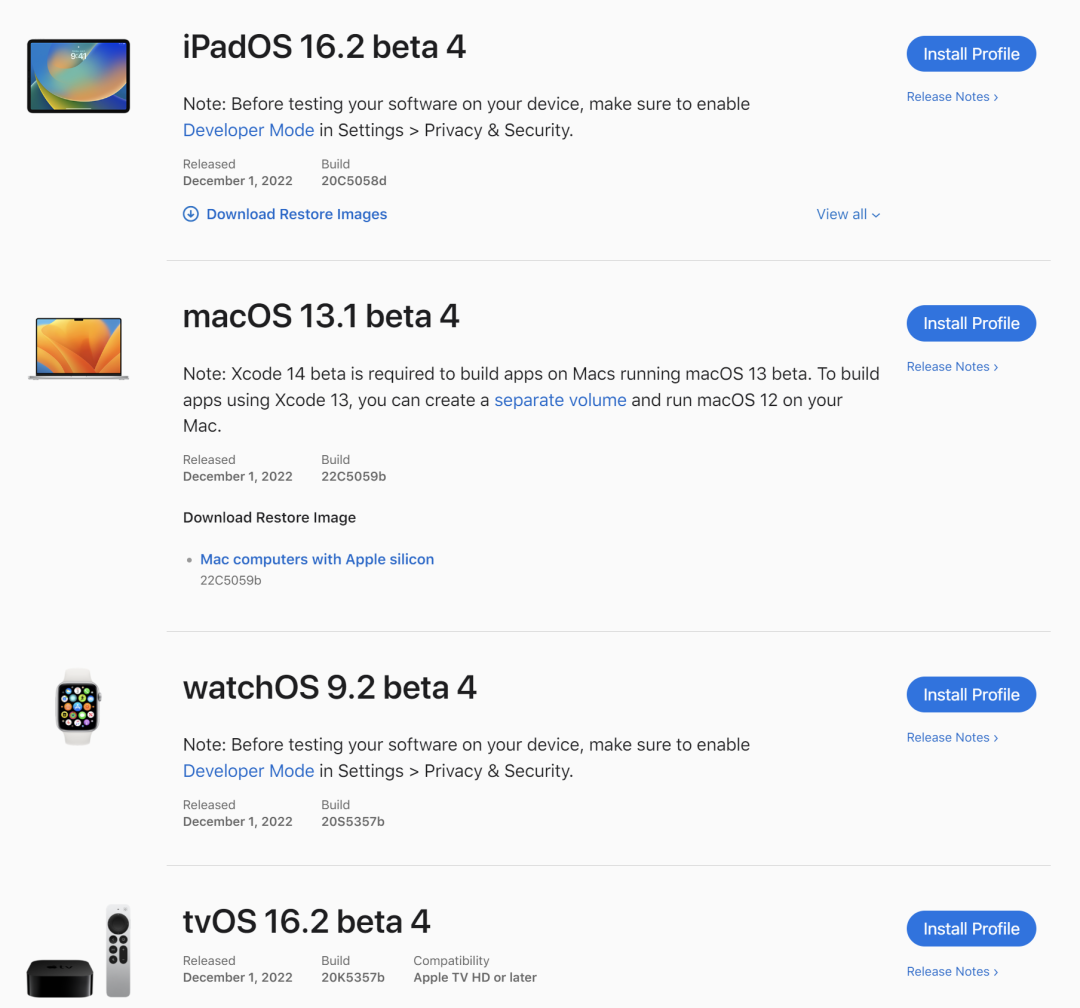Open Developer Mode link under iPadOS note
Image resolution: width=1080 pixels, height=1008 pixels.
[249, 130]
